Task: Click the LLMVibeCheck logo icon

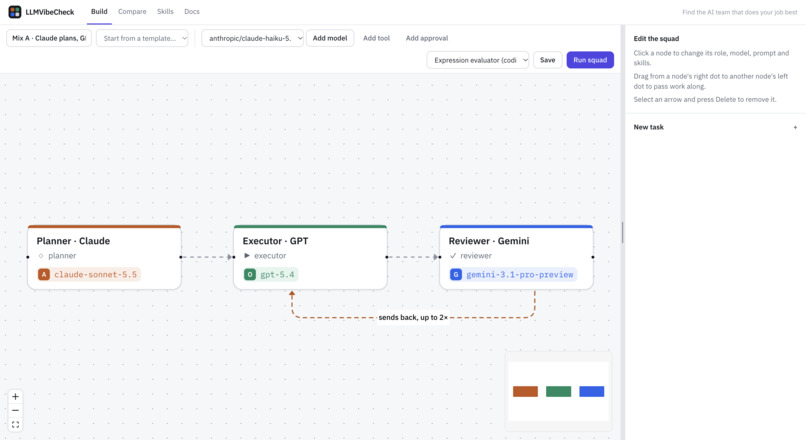Action: click(15, 11)
